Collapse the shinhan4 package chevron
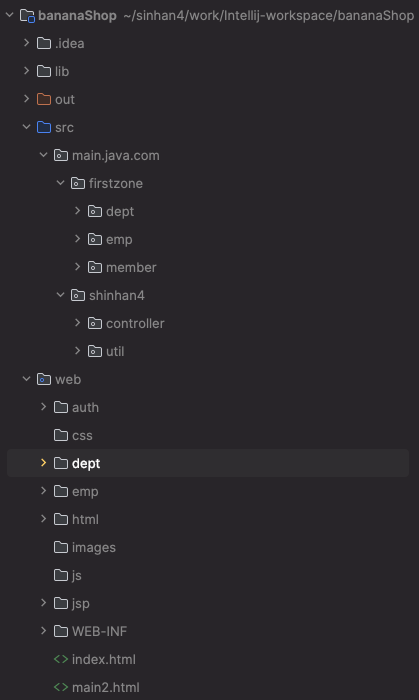The height and width of the screenshot is (700, 419). click(60, 295)
